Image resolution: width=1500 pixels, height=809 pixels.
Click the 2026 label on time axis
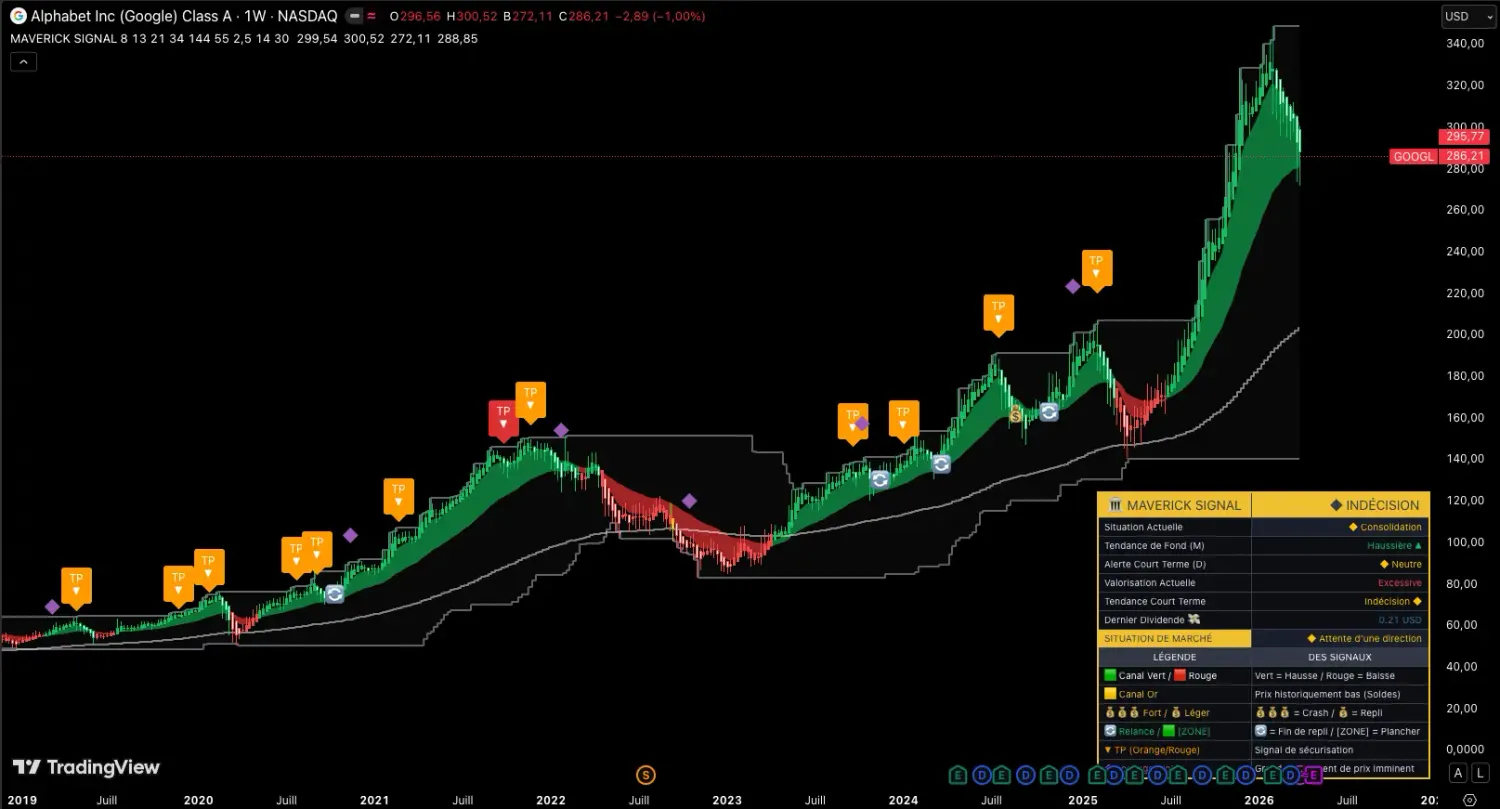click(1258, 800)
